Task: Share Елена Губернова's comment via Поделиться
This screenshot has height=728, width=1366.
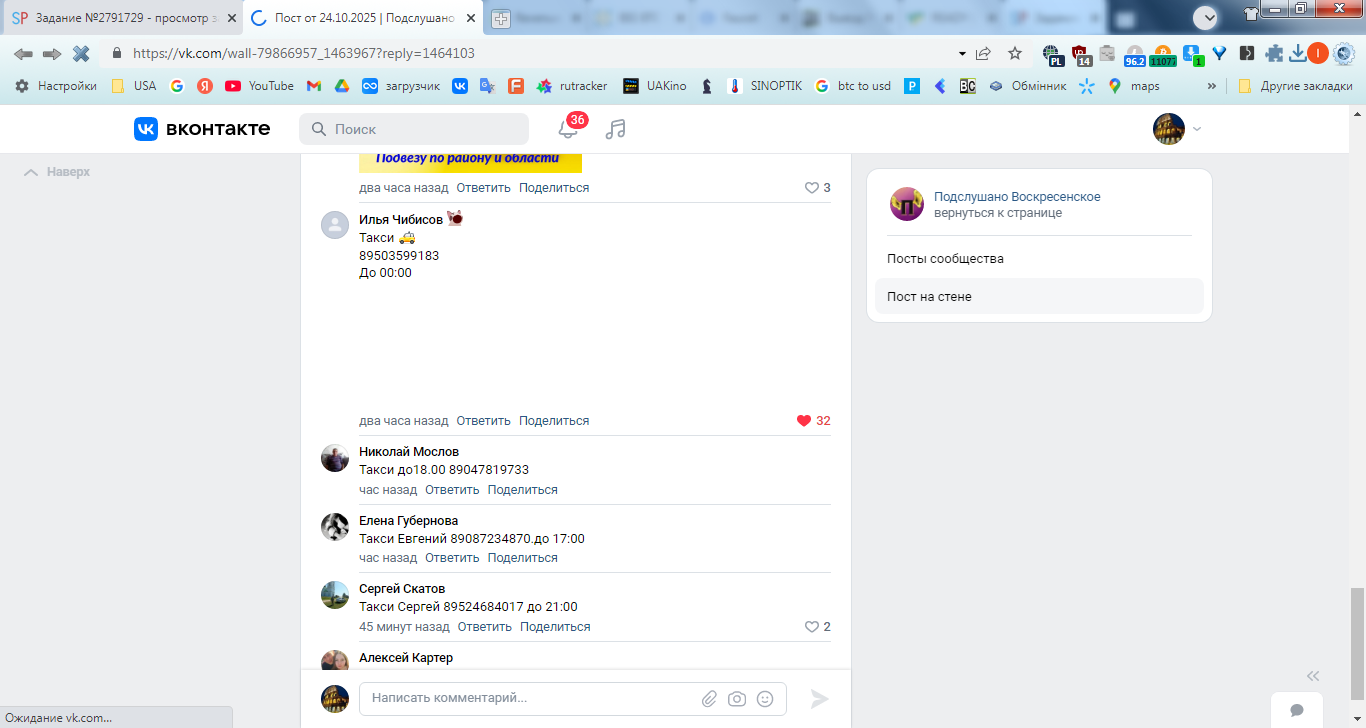Action: 523,558
